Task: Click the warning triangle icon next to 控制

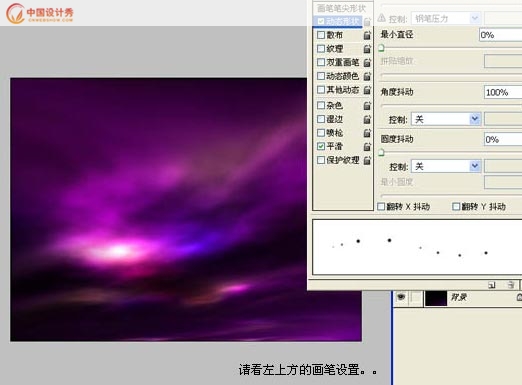Action: 382,18
